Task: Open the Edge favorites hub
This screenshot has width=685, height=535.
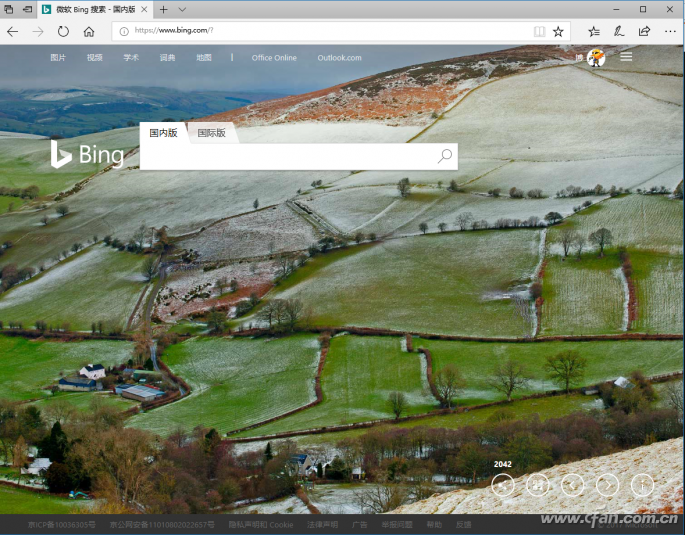Action: (x=594, y=31)
